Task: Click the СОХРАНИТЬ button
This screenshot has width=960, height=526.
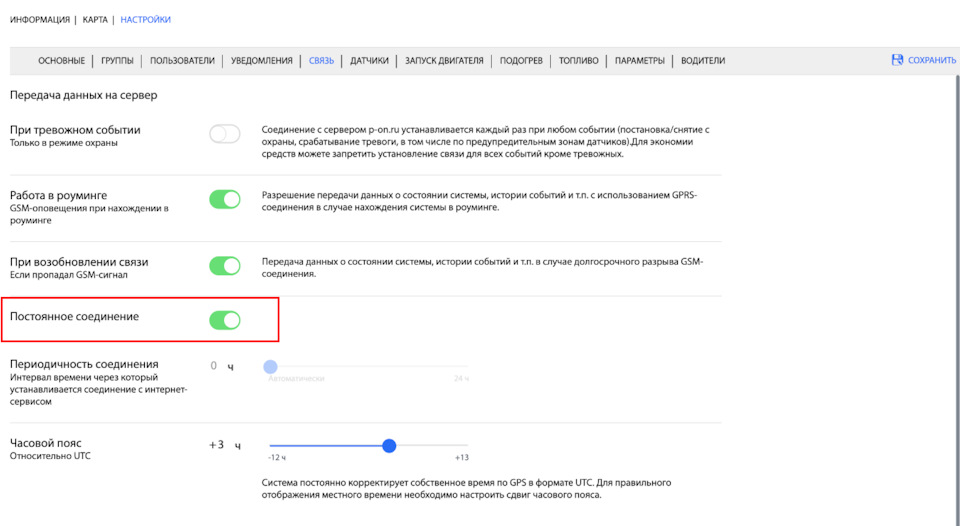Action: (931, 61)
